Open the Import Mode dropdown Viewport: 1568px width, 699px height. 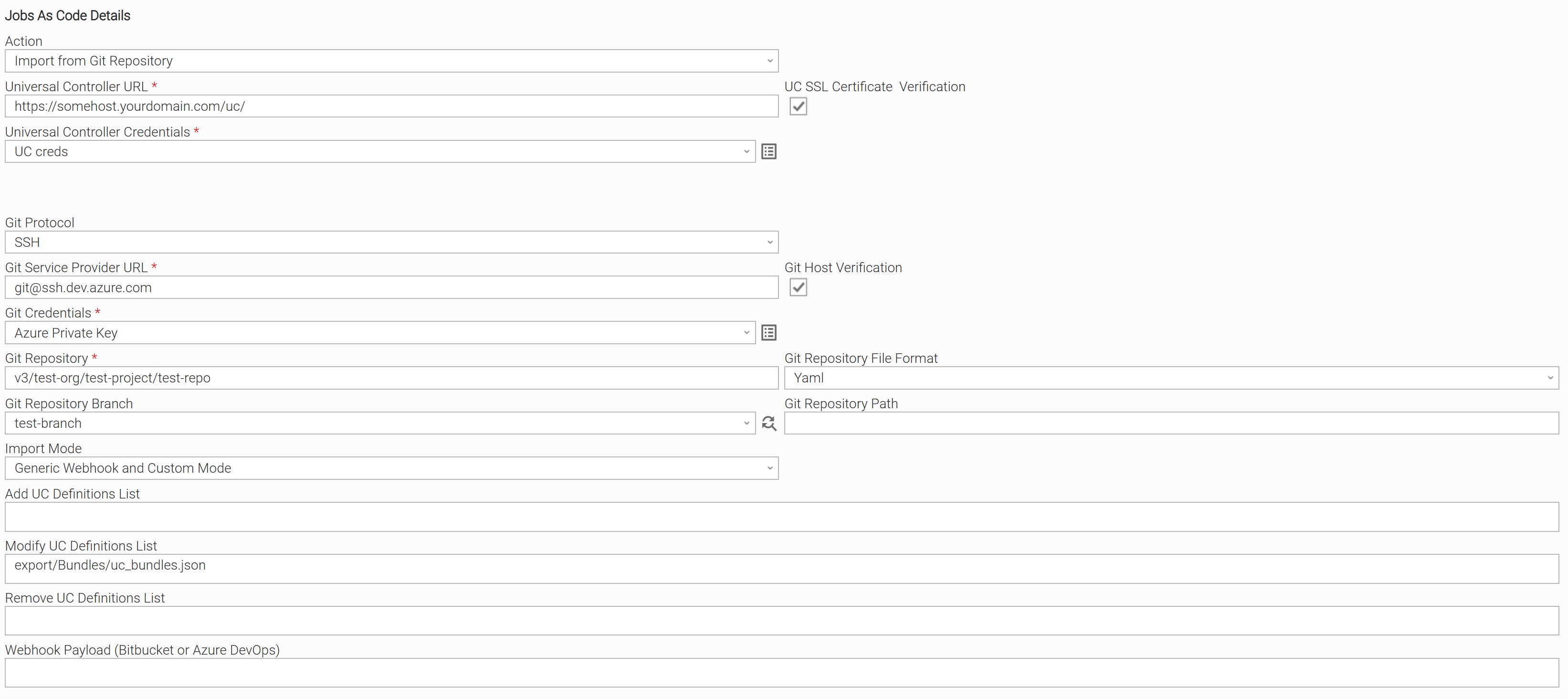coord(391,468)
